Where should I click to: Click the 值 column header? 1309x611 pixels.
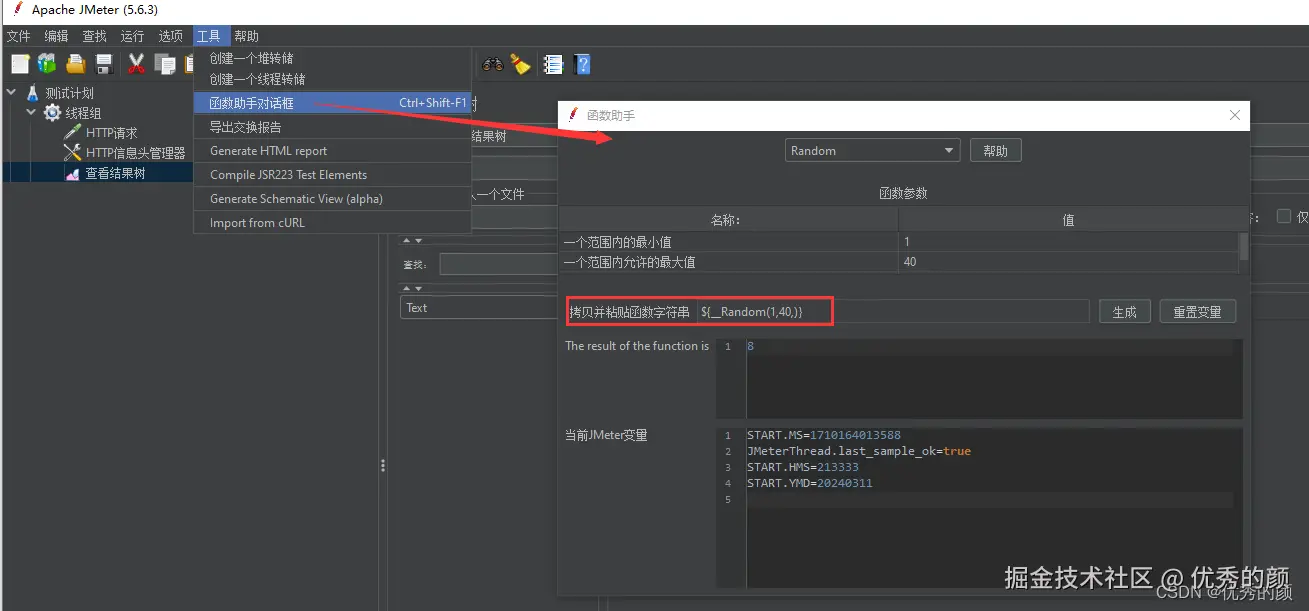(1067, 220)
